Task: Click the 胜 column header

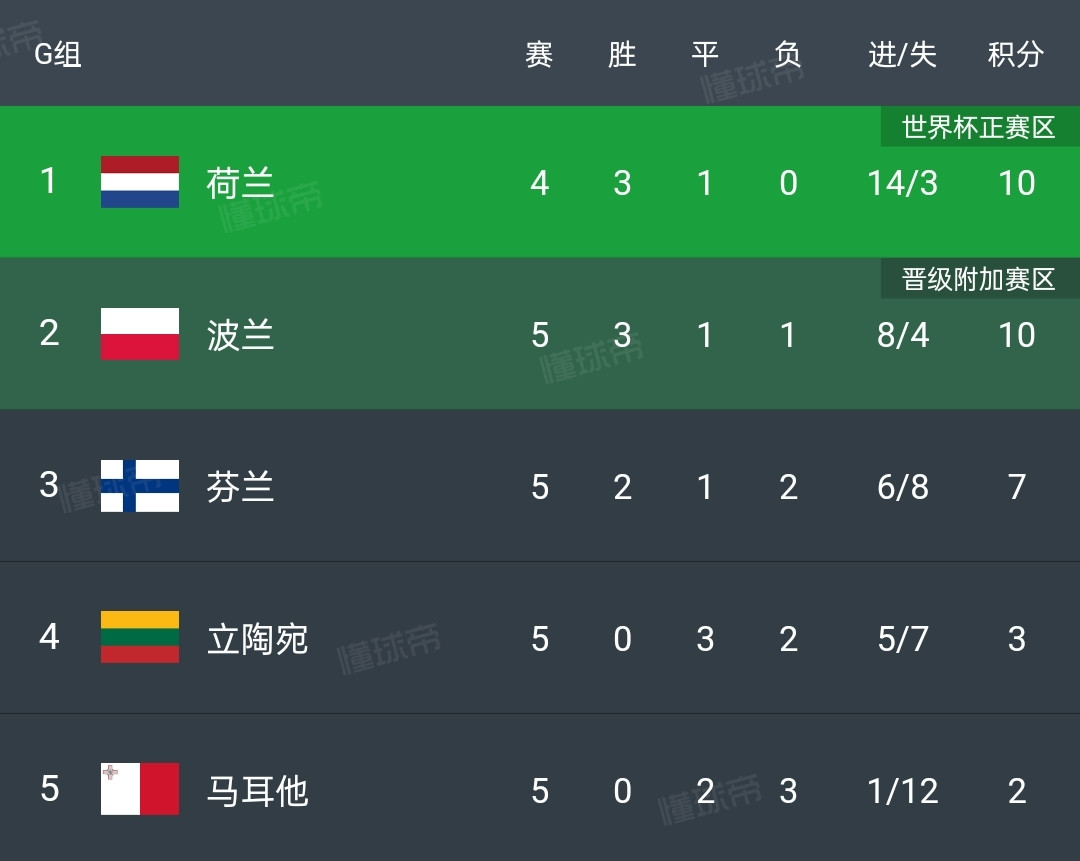Action: pos(622,54)
